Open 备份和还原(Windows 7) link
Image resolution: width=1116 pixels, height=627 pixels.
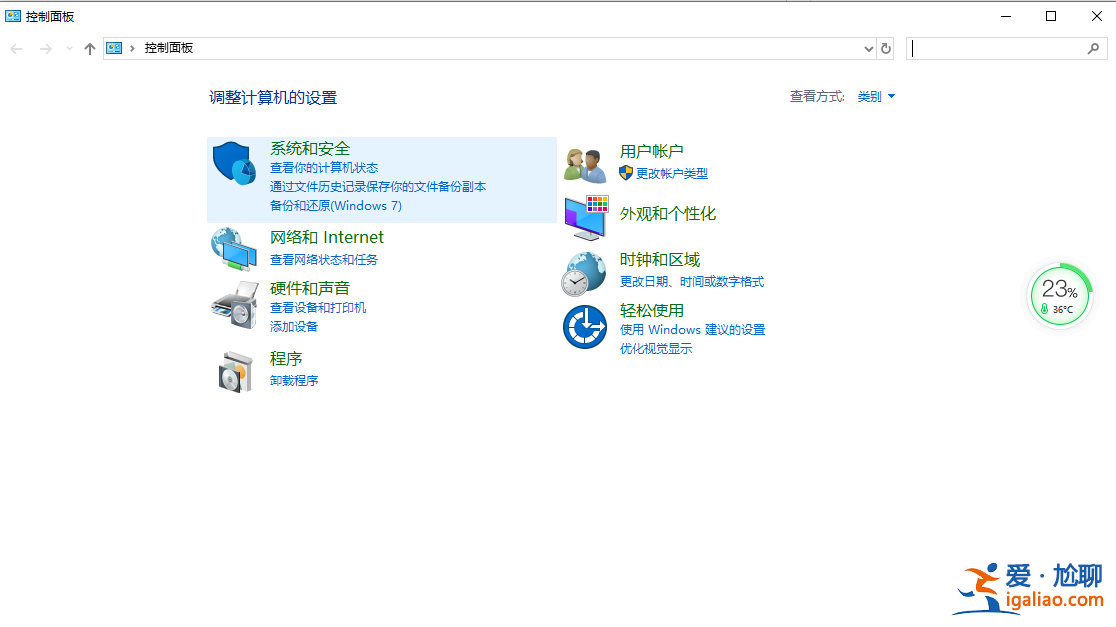(x=335, y=206)
